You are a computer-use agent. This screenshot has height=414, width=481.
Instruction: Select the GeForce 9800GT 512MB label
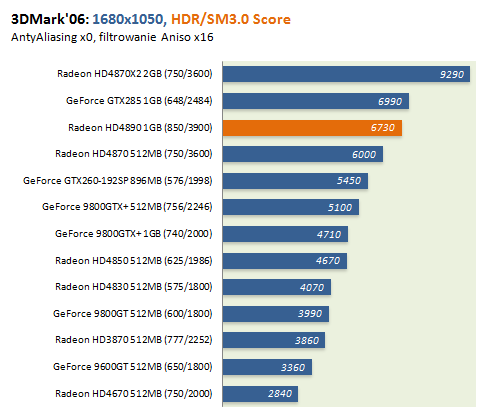(133, 314)
